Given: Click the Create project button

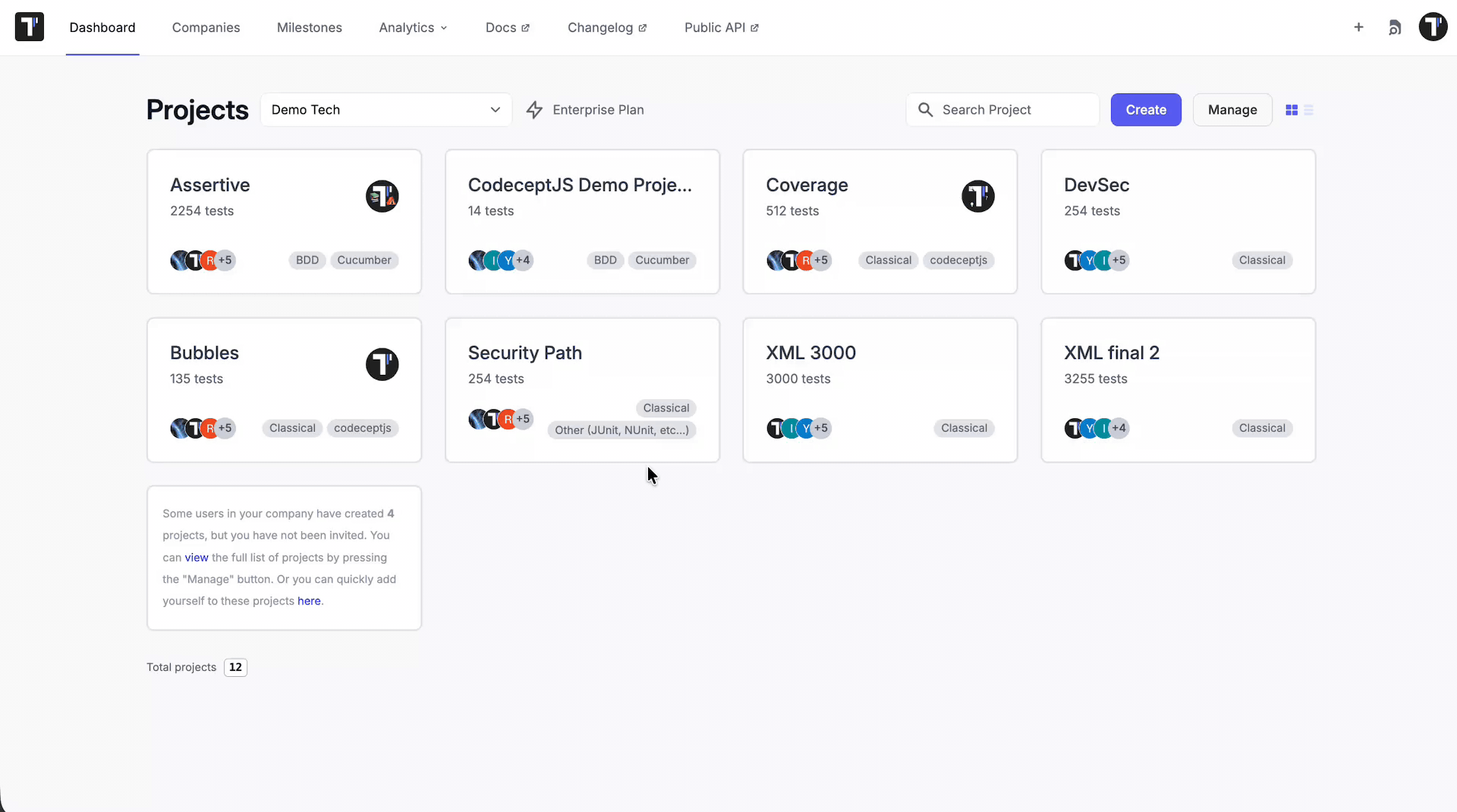Looking at the screenshot, I should pyautogui.click(x=1146, y=110).
